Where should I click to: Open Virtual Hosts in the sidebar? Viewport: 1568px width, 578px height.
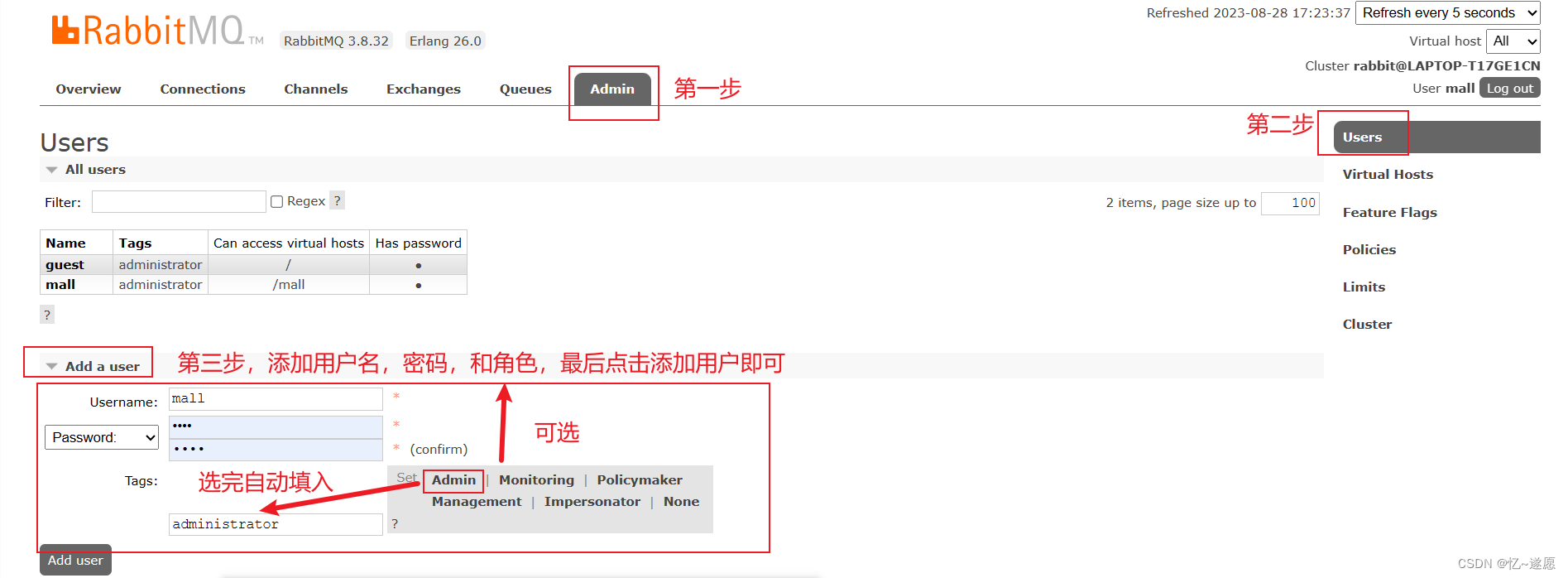pos(1388,175)
